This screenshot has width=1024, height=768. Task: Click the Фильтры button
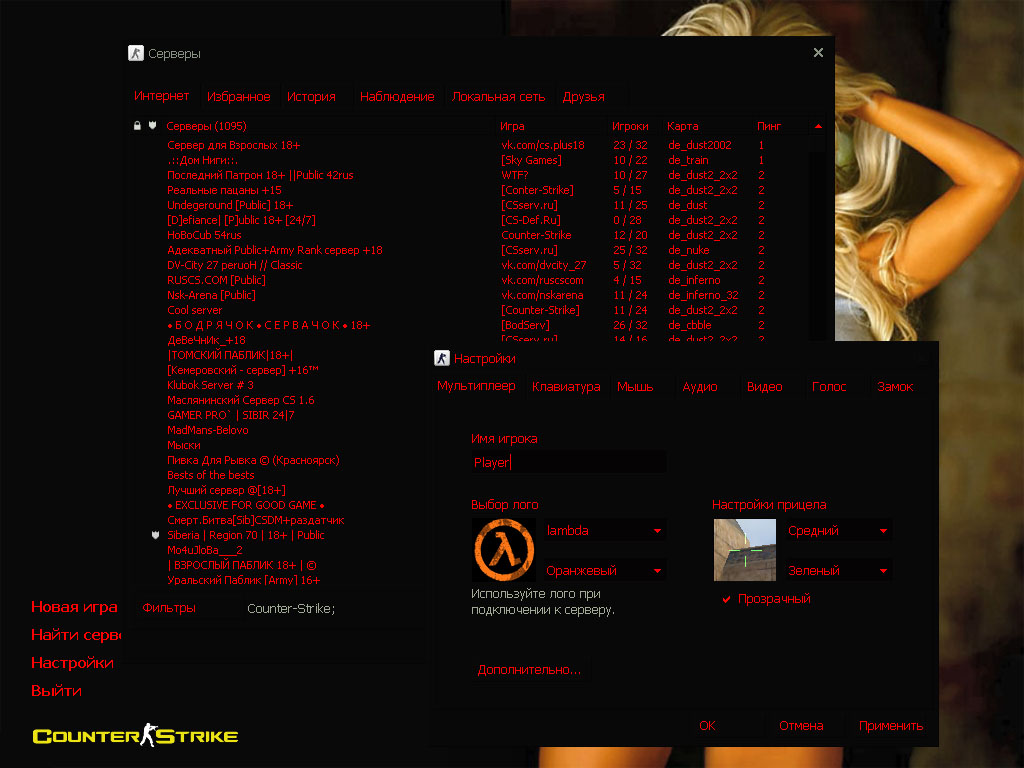(169, 607)
